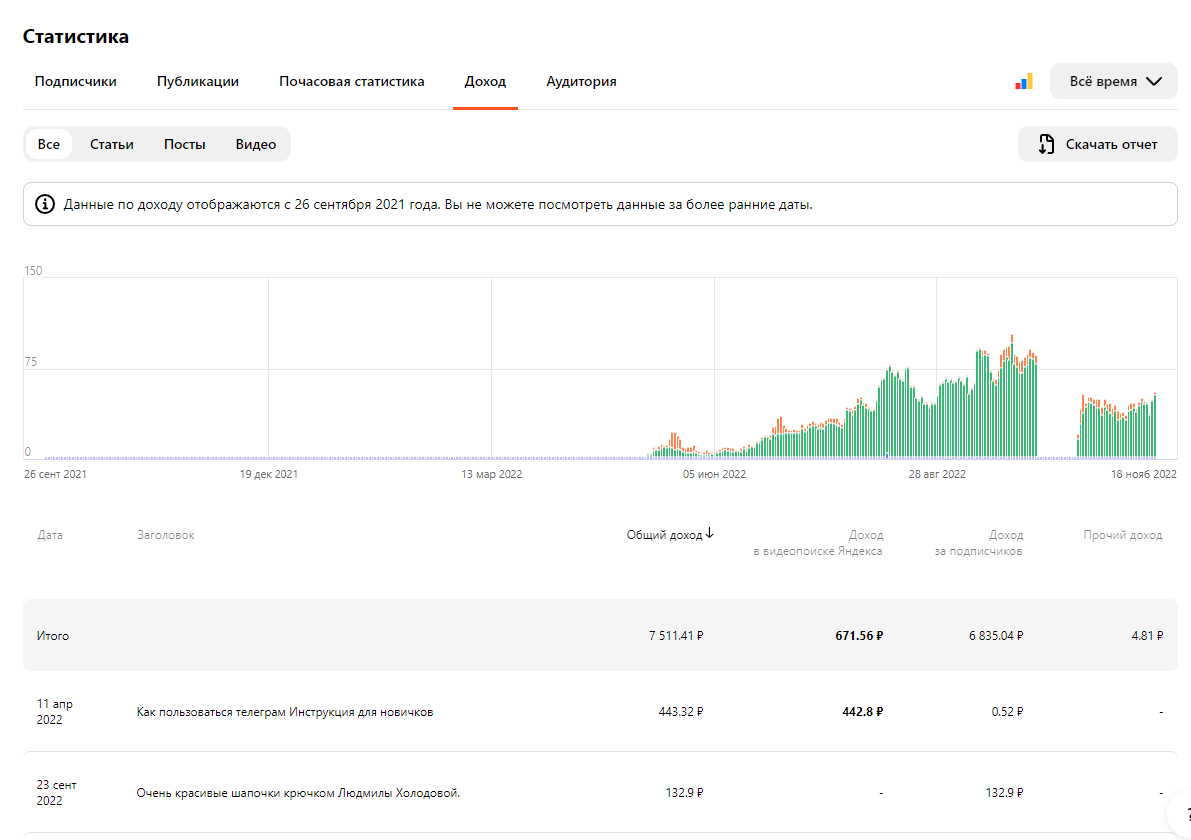
Task: Click the Скачать отчет button
Action: click(1098, 144)
